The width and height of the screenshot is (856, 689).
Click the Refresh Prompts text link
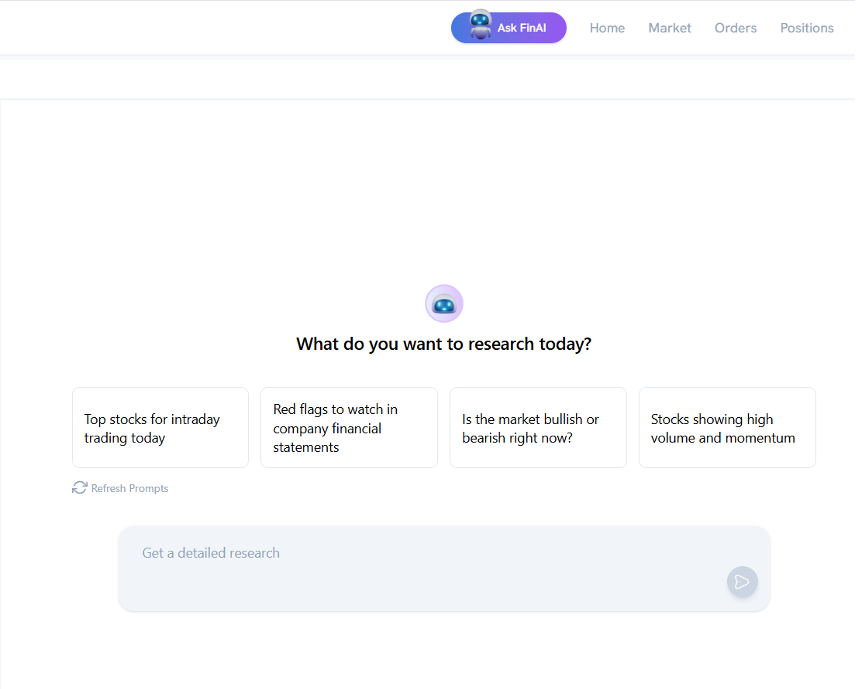[x=129, y=488]
